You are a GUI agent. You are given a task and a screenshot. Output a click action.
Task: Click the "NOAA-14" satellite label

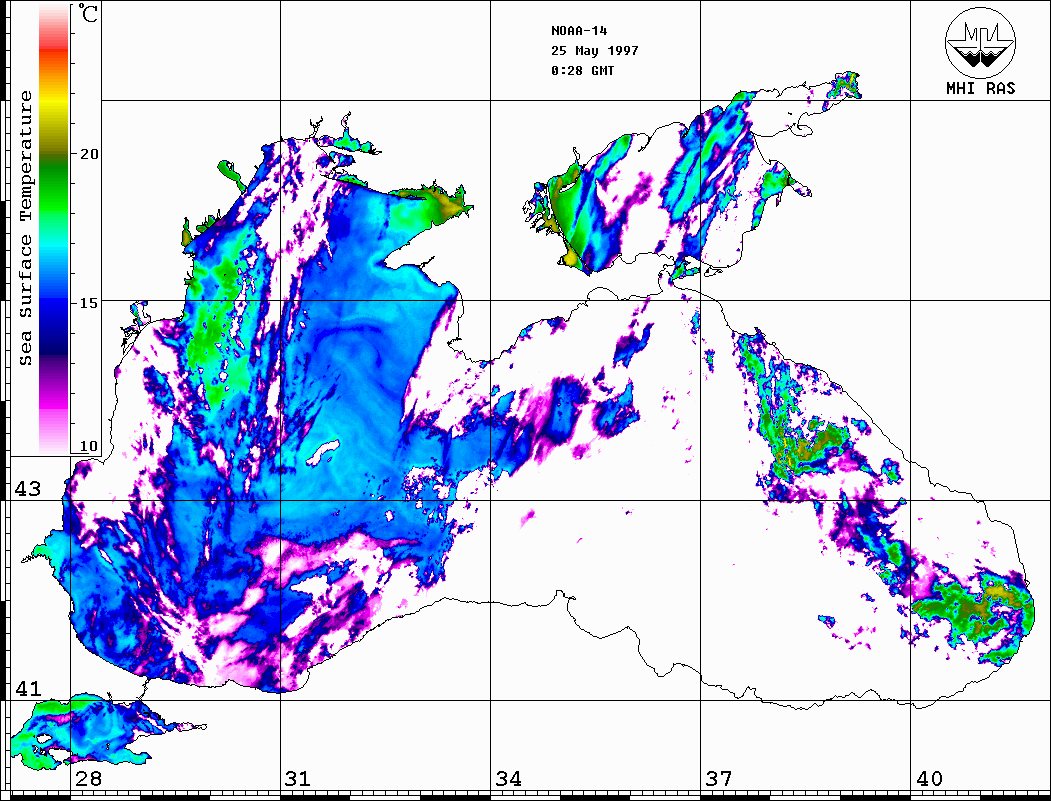click(579, 31)
